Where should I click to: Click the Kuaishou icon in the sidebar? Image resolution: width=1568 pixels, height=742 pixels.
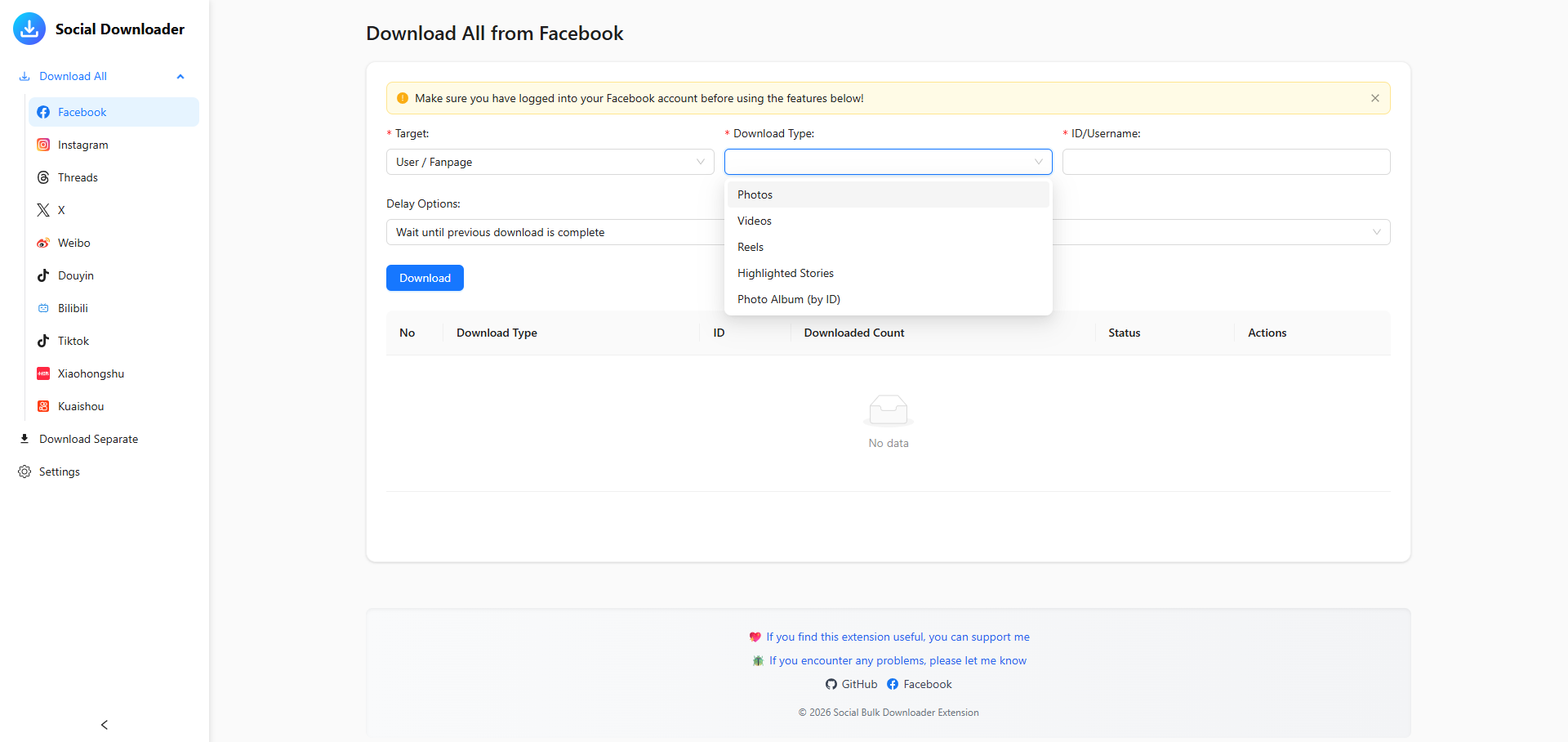pyautogui.click(x=43, y=406)
